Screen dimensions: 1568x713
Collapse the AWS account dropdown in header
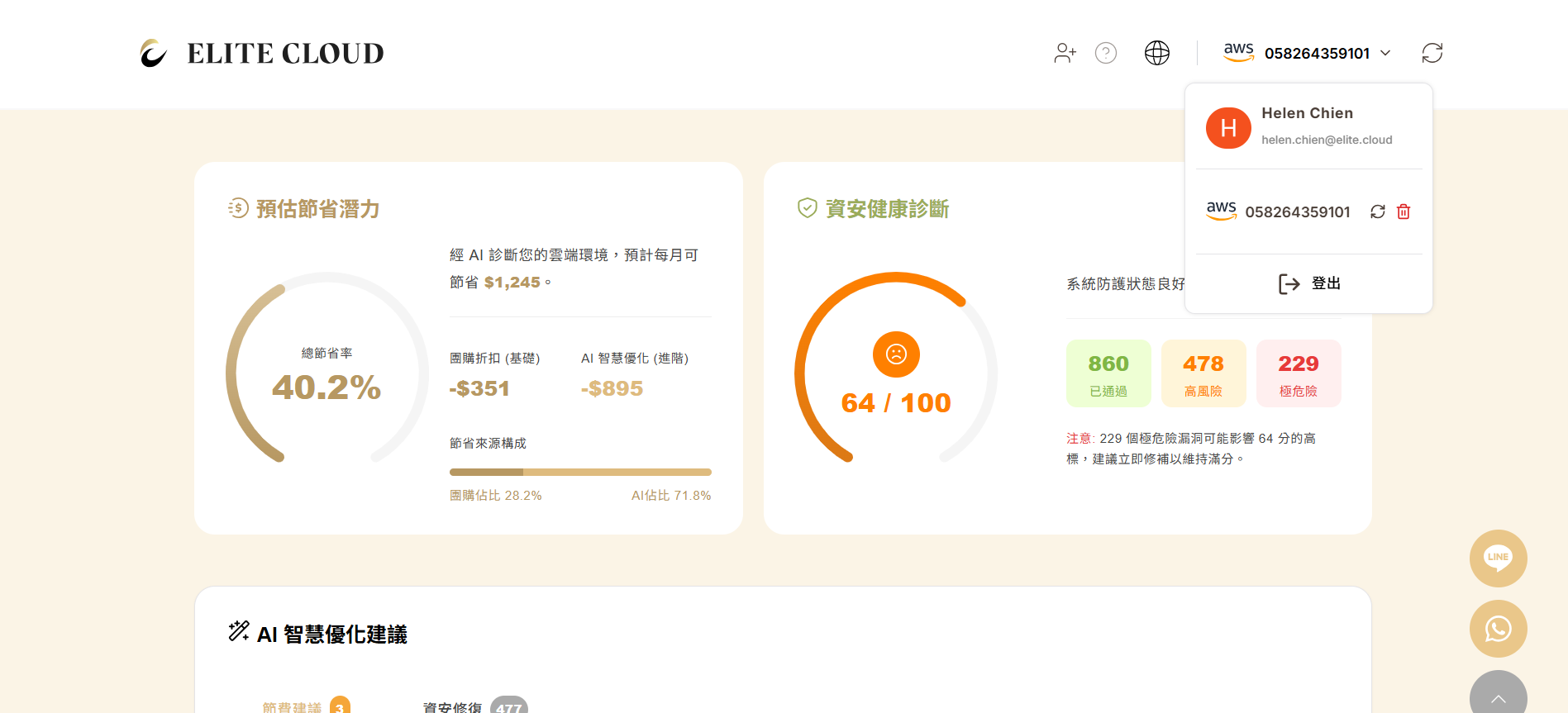coord(1306,53)
